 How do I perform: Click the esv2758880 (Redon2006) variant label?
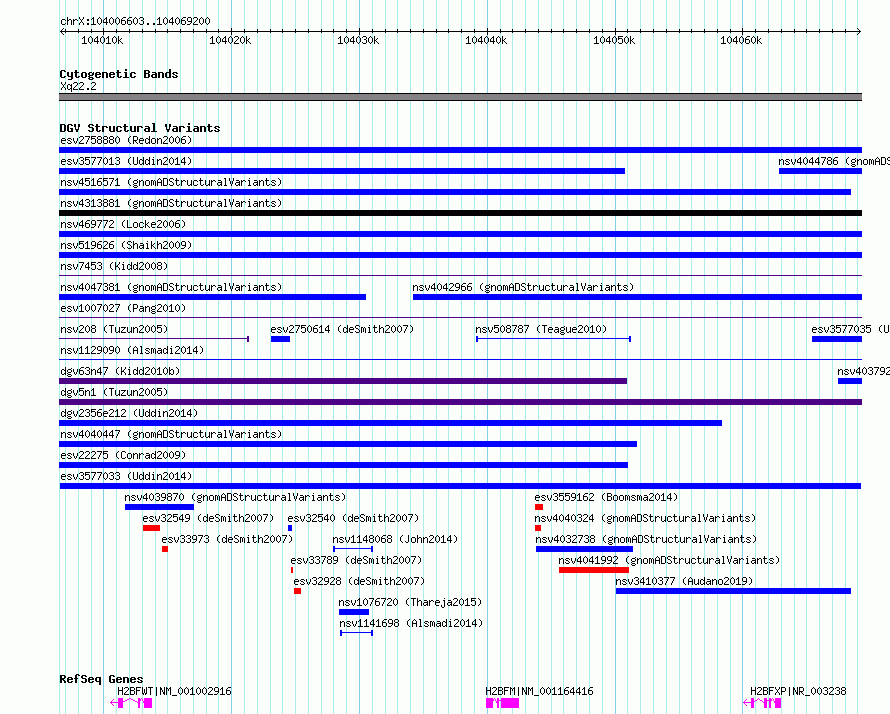(126, 140)
